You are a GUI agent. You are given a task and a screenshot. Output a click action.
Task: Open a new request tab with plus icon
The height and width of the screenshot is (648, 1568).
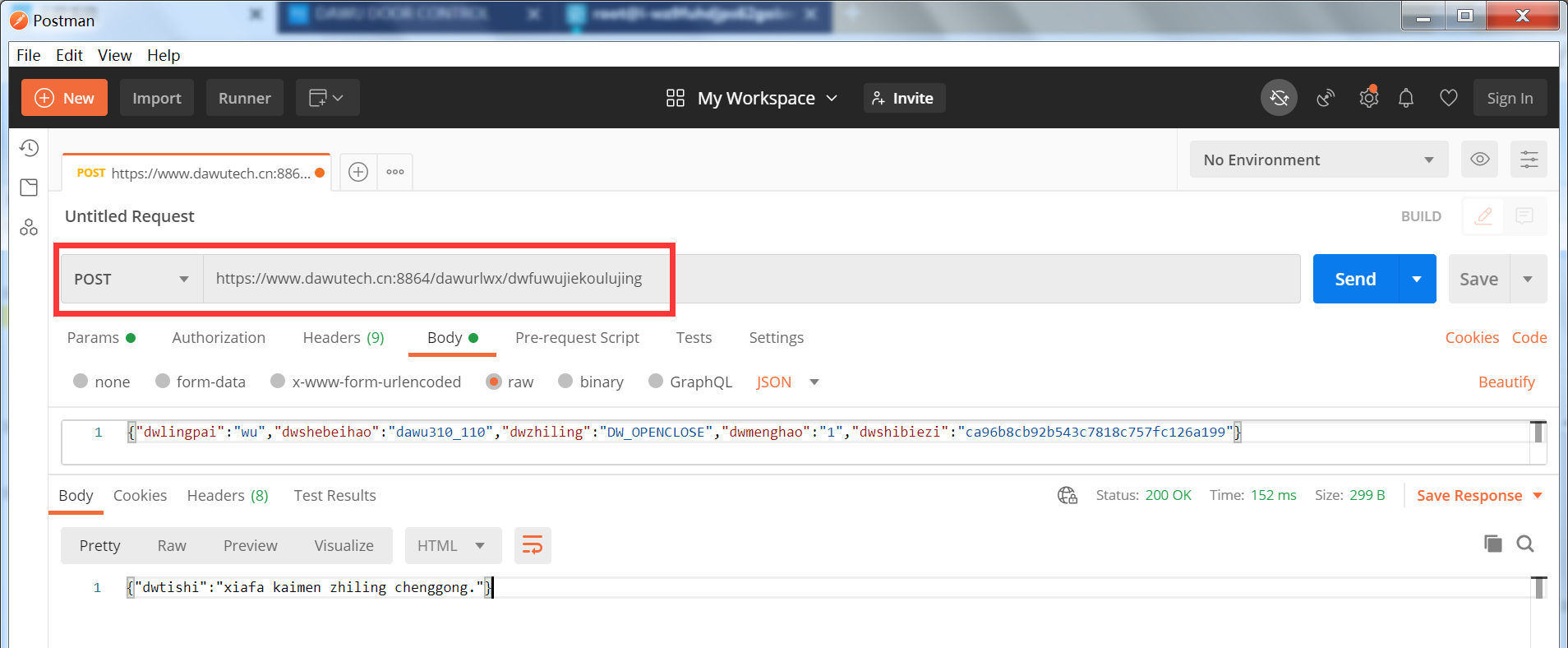point(358,172)
